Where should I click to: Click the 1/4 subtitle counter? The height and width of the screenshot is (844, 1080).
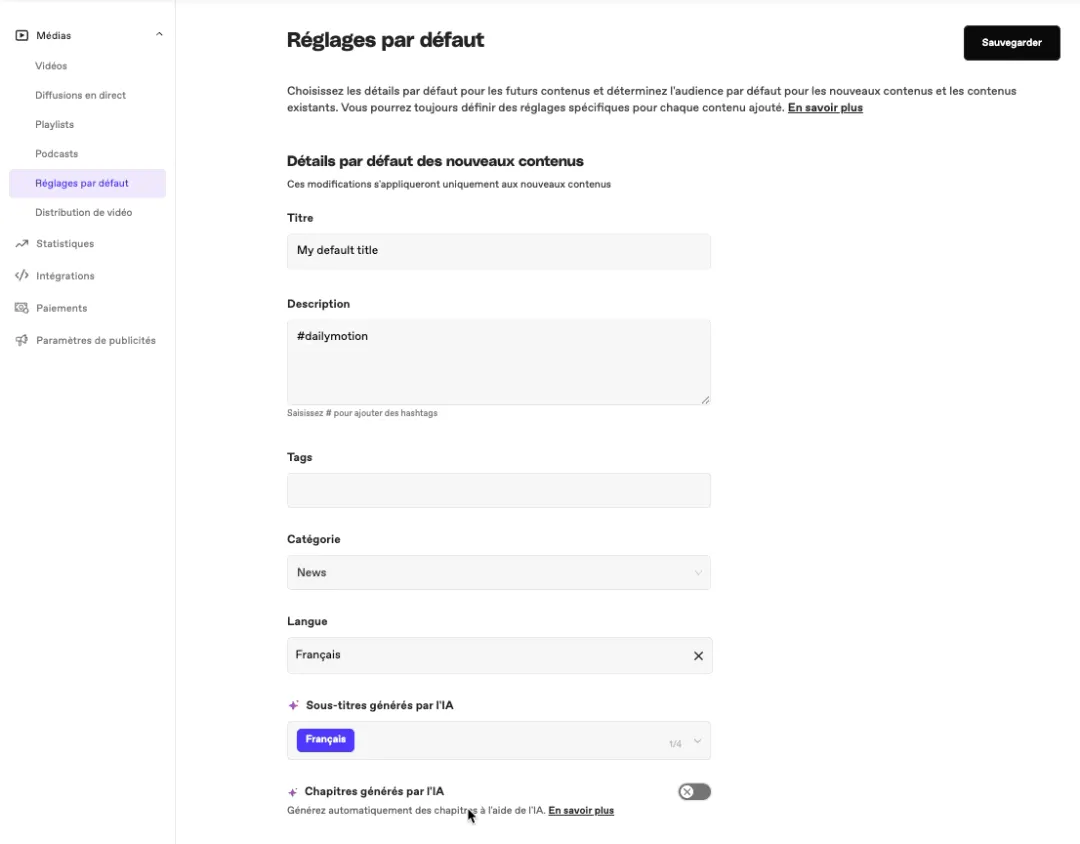675,744
